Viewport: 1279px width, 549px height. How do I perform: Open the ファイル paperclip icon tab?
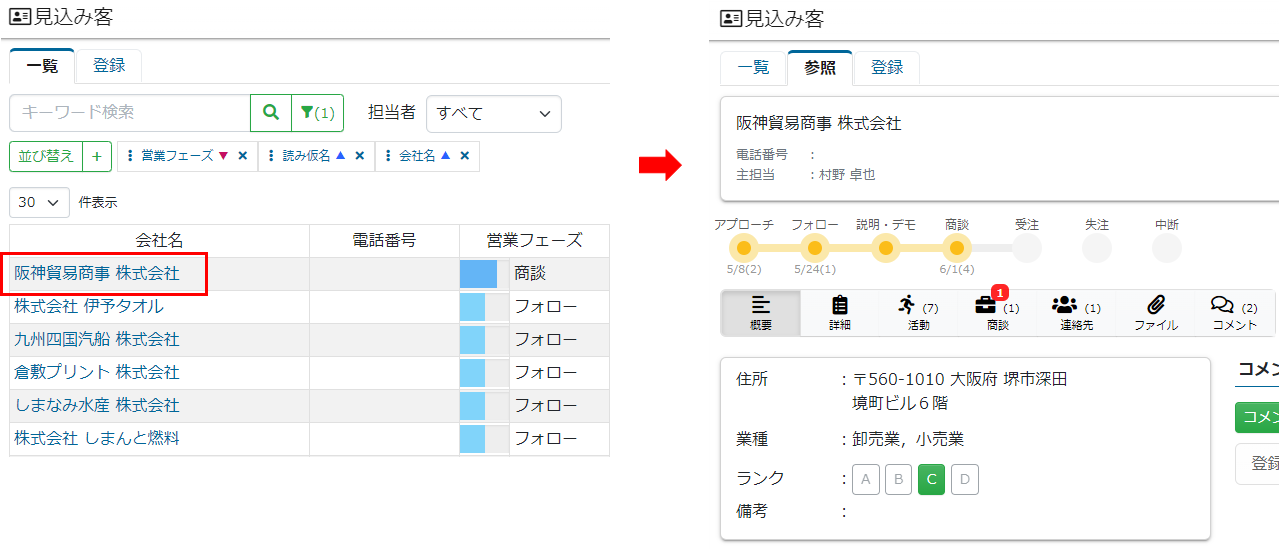1155,313
